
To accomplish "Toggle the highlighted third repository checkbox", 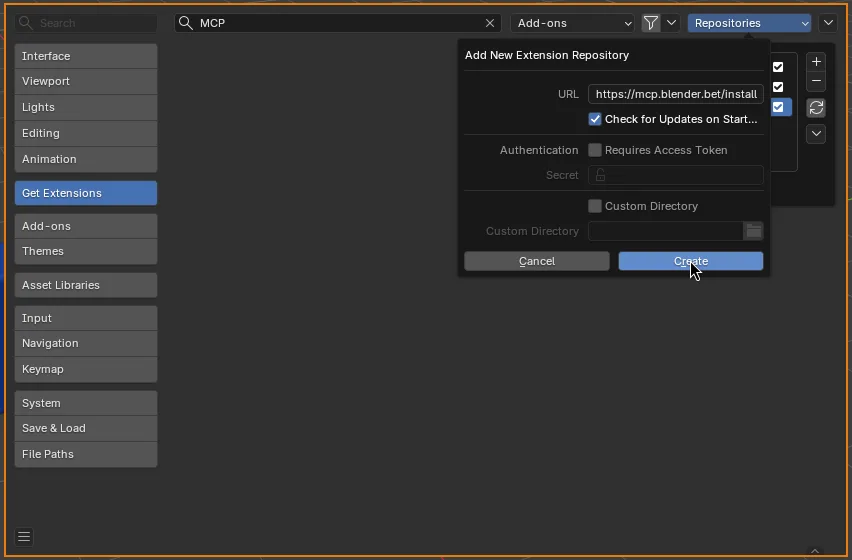I will click(778, 107).
